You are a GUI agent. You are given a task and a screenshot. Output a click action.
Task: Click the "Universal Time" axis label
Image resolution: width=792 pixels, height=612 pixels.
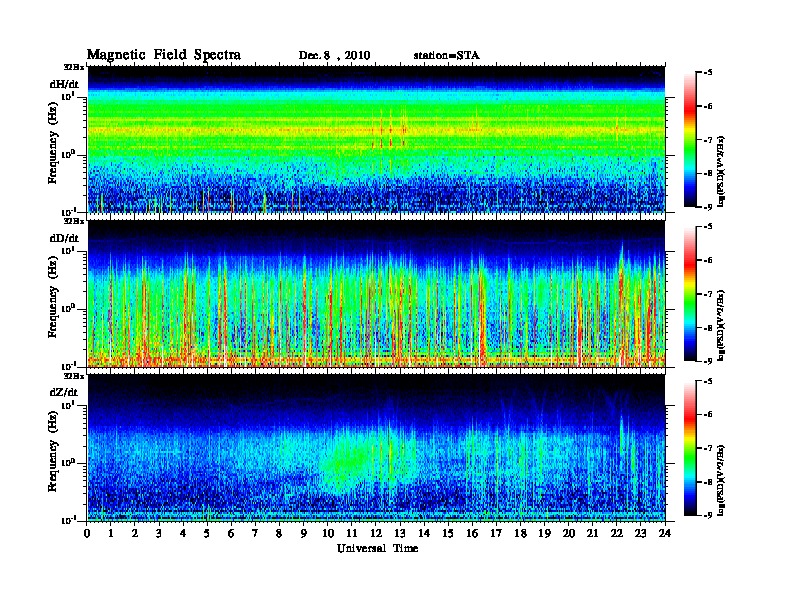377,548
